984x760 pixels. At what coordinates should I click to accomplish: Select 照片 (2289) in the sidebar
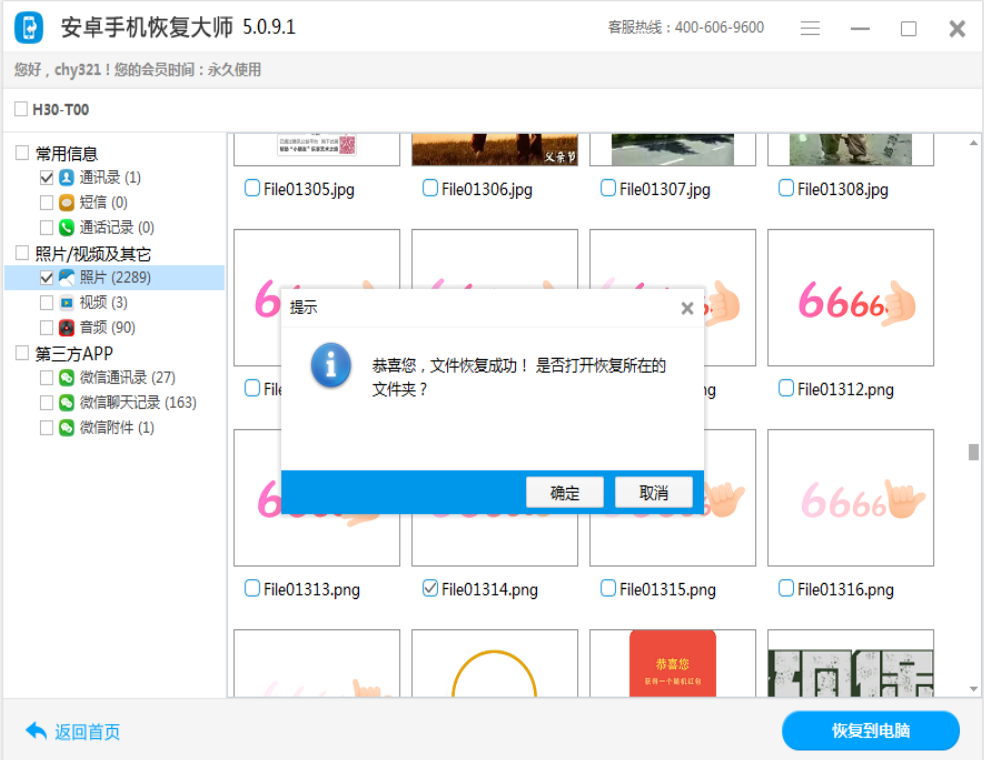point(114,278)
